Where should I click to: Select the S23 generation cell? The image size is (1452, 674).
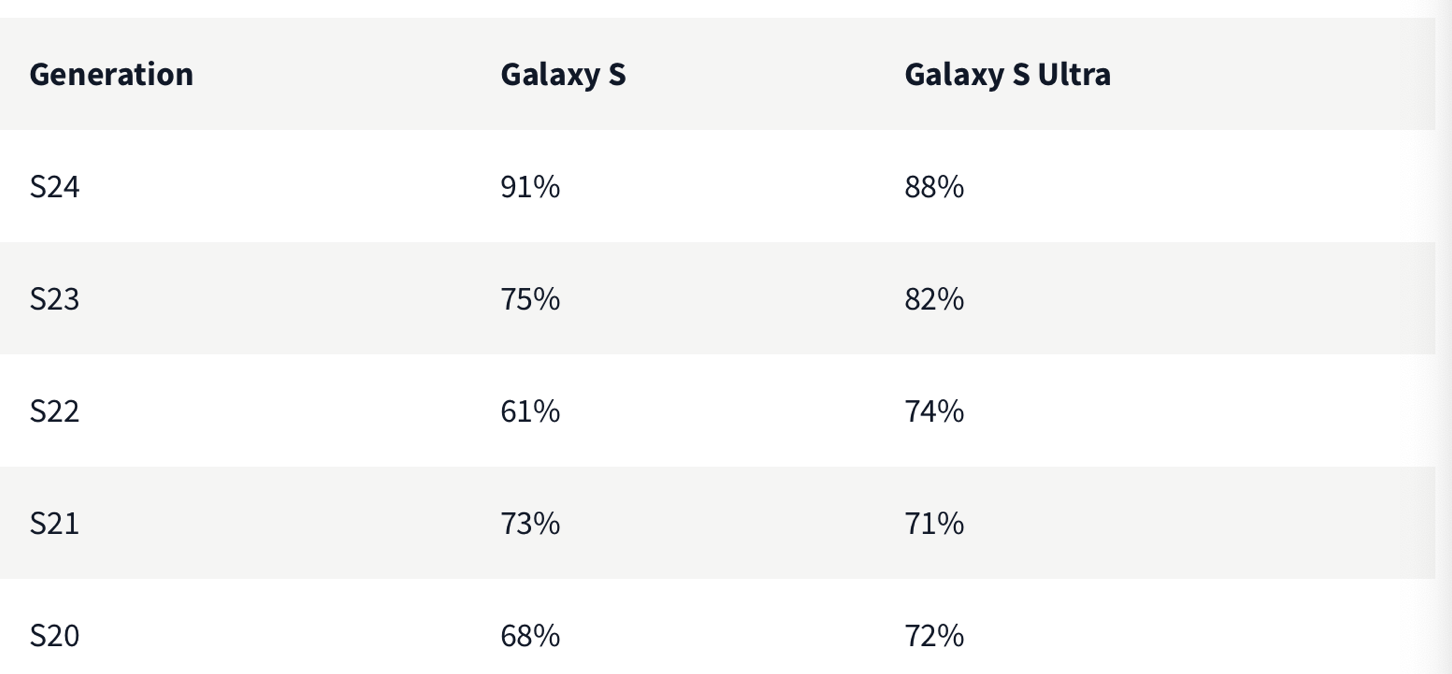tap(54, 299)
